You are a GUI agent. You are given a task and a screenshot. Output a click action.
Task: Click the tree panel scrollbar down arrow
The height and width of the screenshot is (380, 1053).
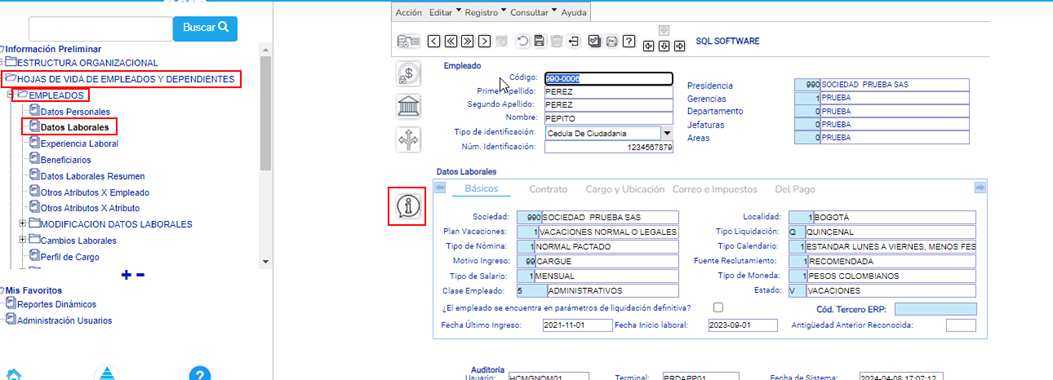tap(265, 261)
